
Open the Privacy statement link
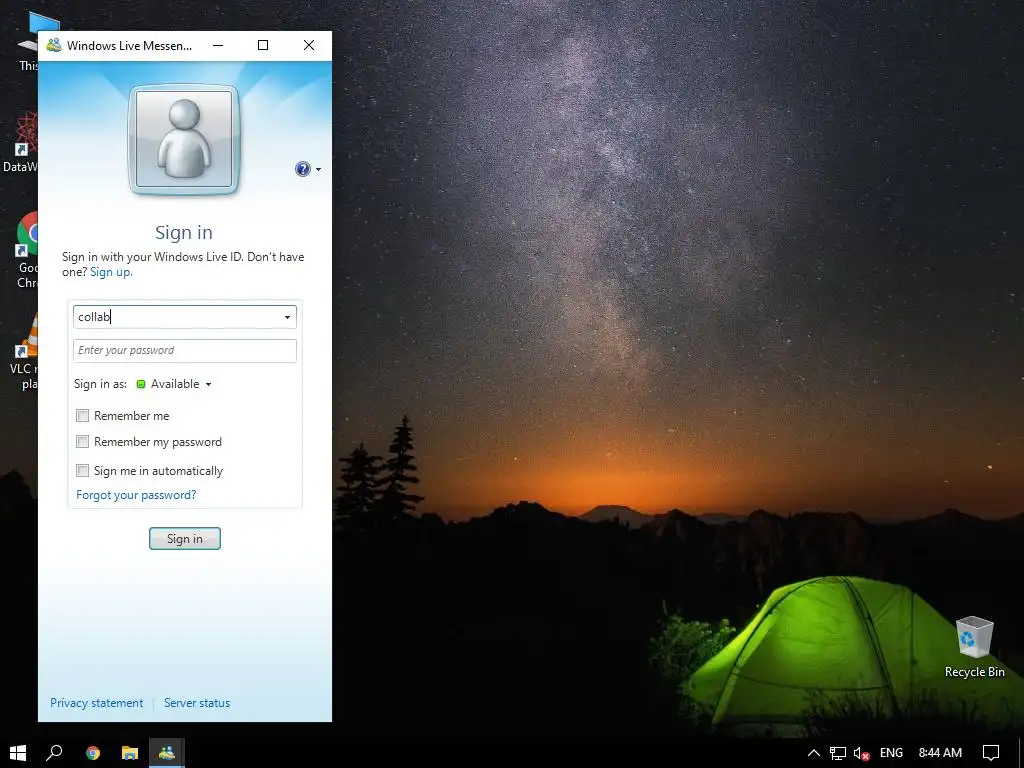coord(97,703)
